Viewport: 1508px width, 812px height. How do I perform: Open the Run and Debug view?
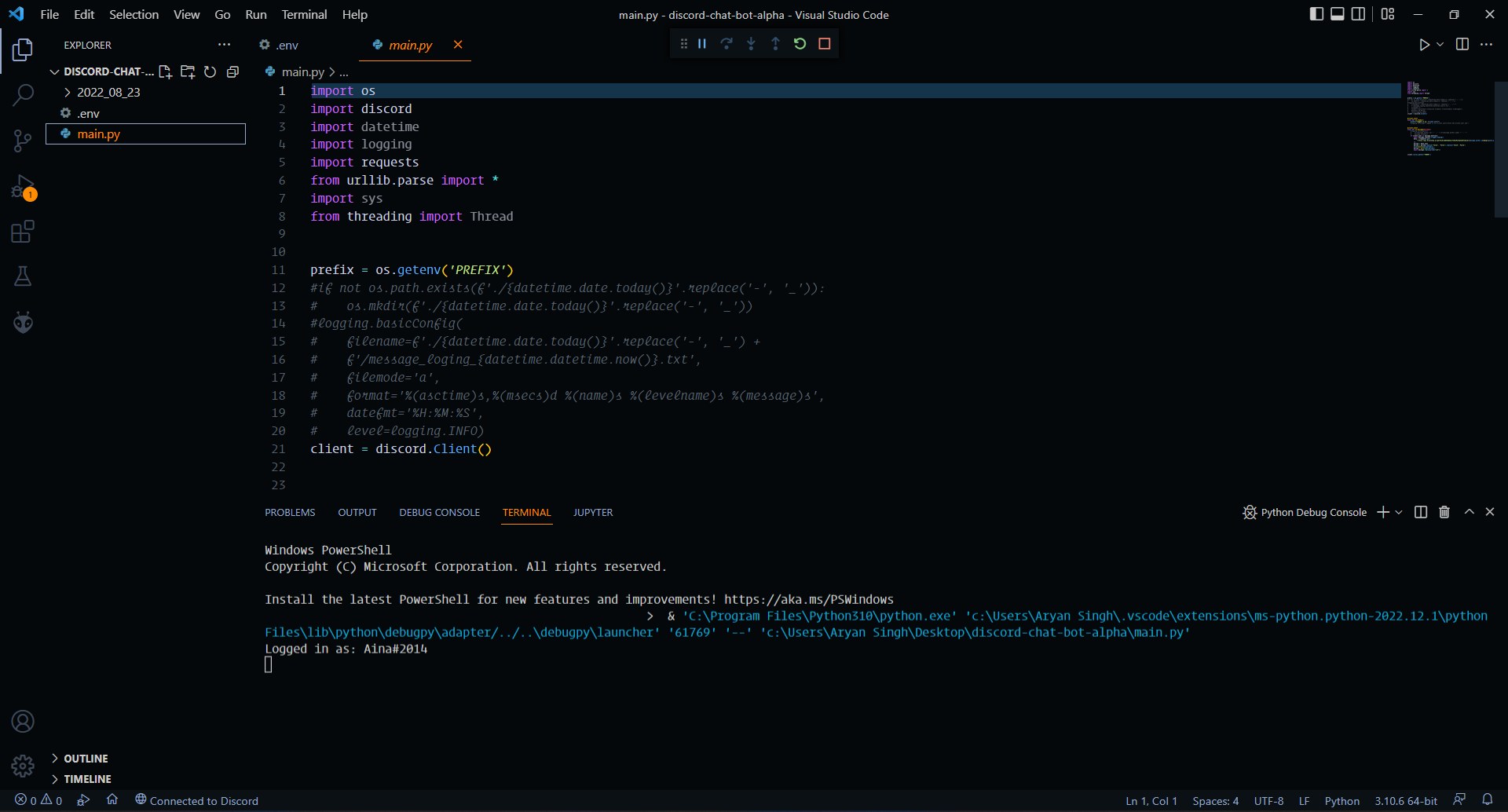[x=23, y=187]
